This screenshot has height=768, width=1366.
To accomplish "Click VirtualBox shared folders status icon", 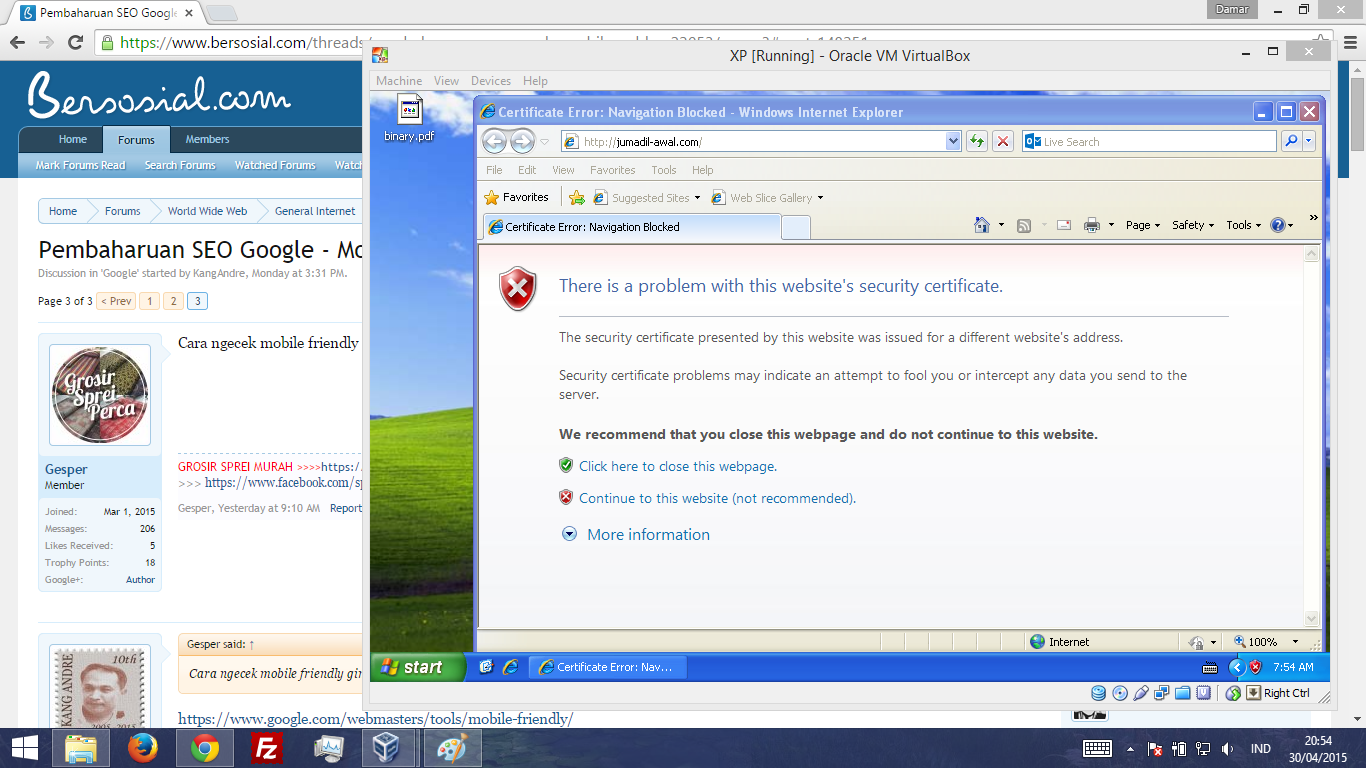I will coord(1183,693).
